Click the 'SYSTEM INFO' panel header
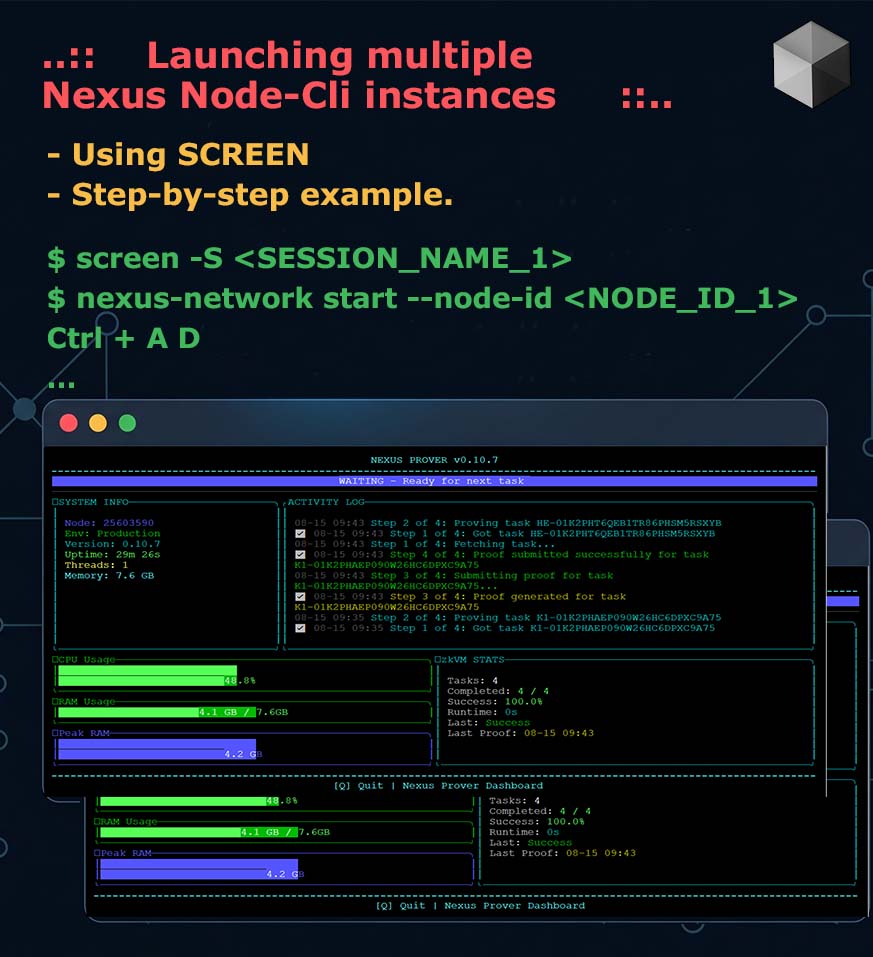Screen dimensions: 873x957 pyautogui.click(x=93, y=502)
